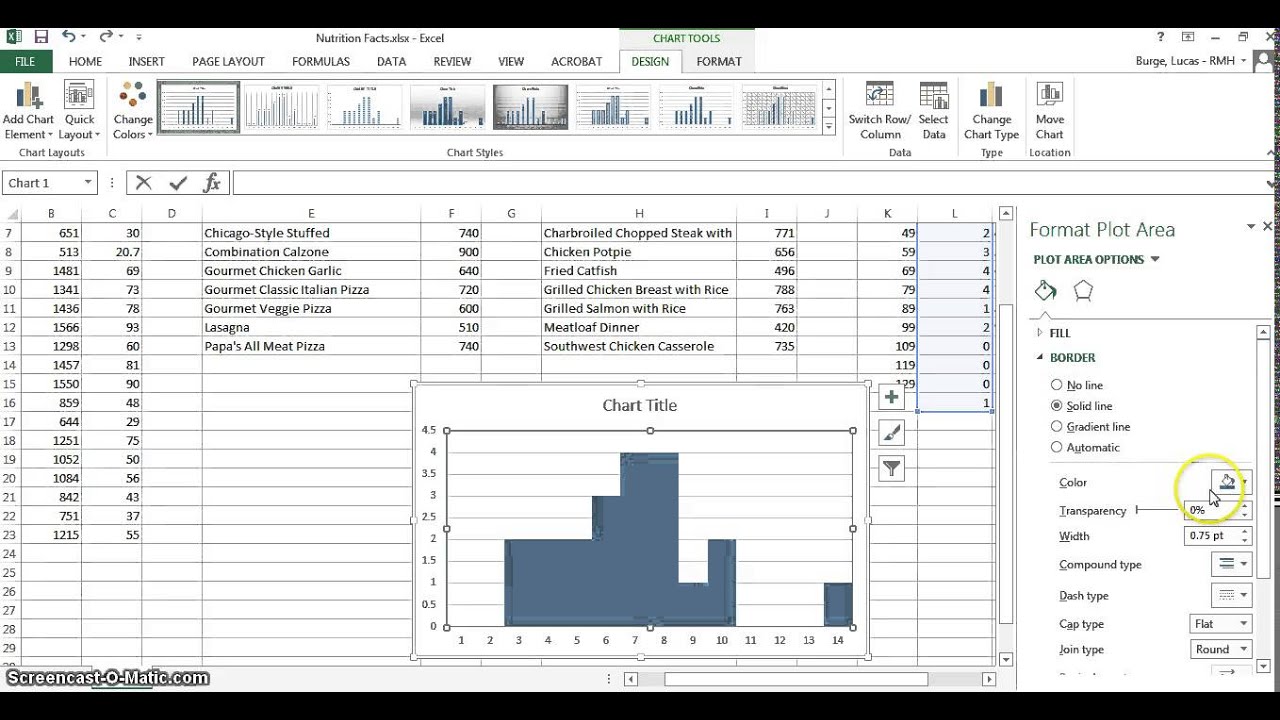1280x720 pixels.
Task: Click the formula bar Cancel X icon
Action: (144, 183)
